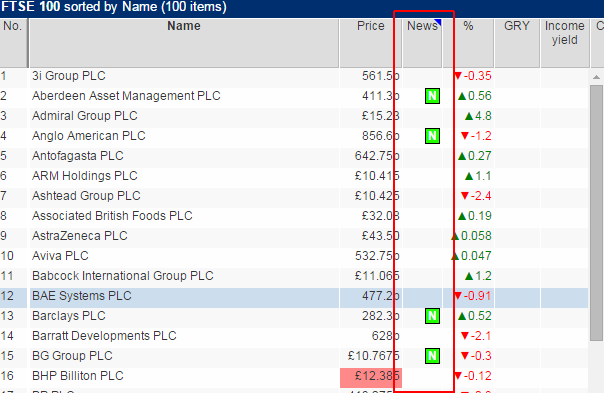Click Barratt Developments change -2.1
The width and height of the screenshot is (604, 393).
point(476,336)
